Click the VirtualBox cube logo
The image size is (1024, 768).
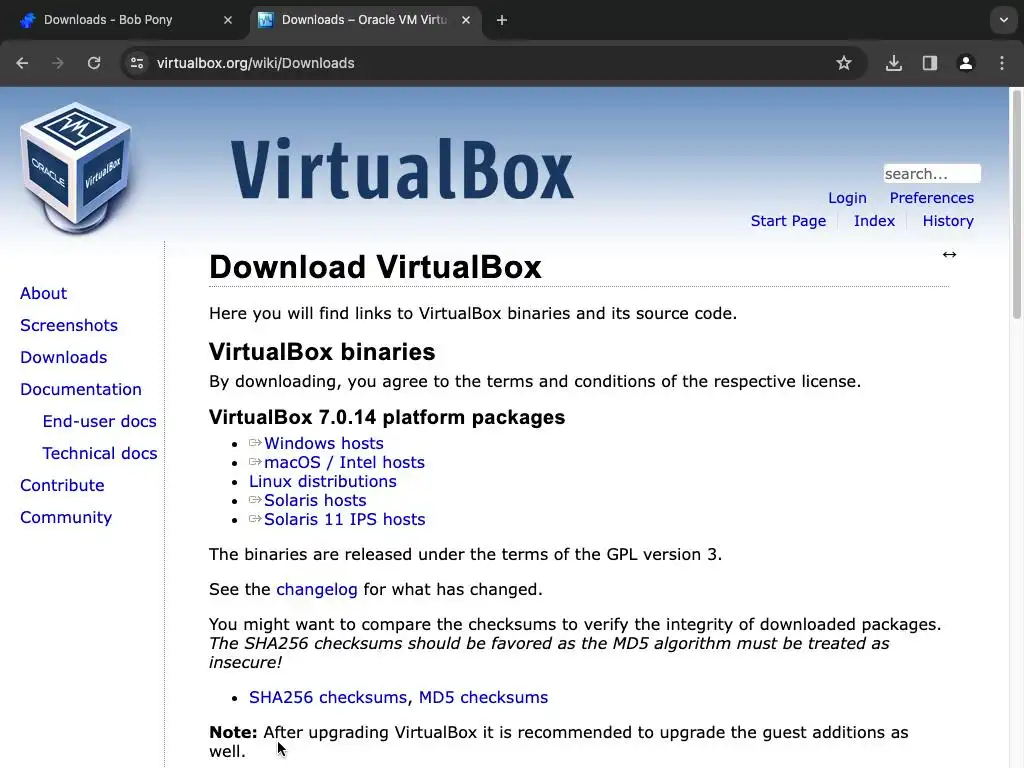click(x=76, y=168)
